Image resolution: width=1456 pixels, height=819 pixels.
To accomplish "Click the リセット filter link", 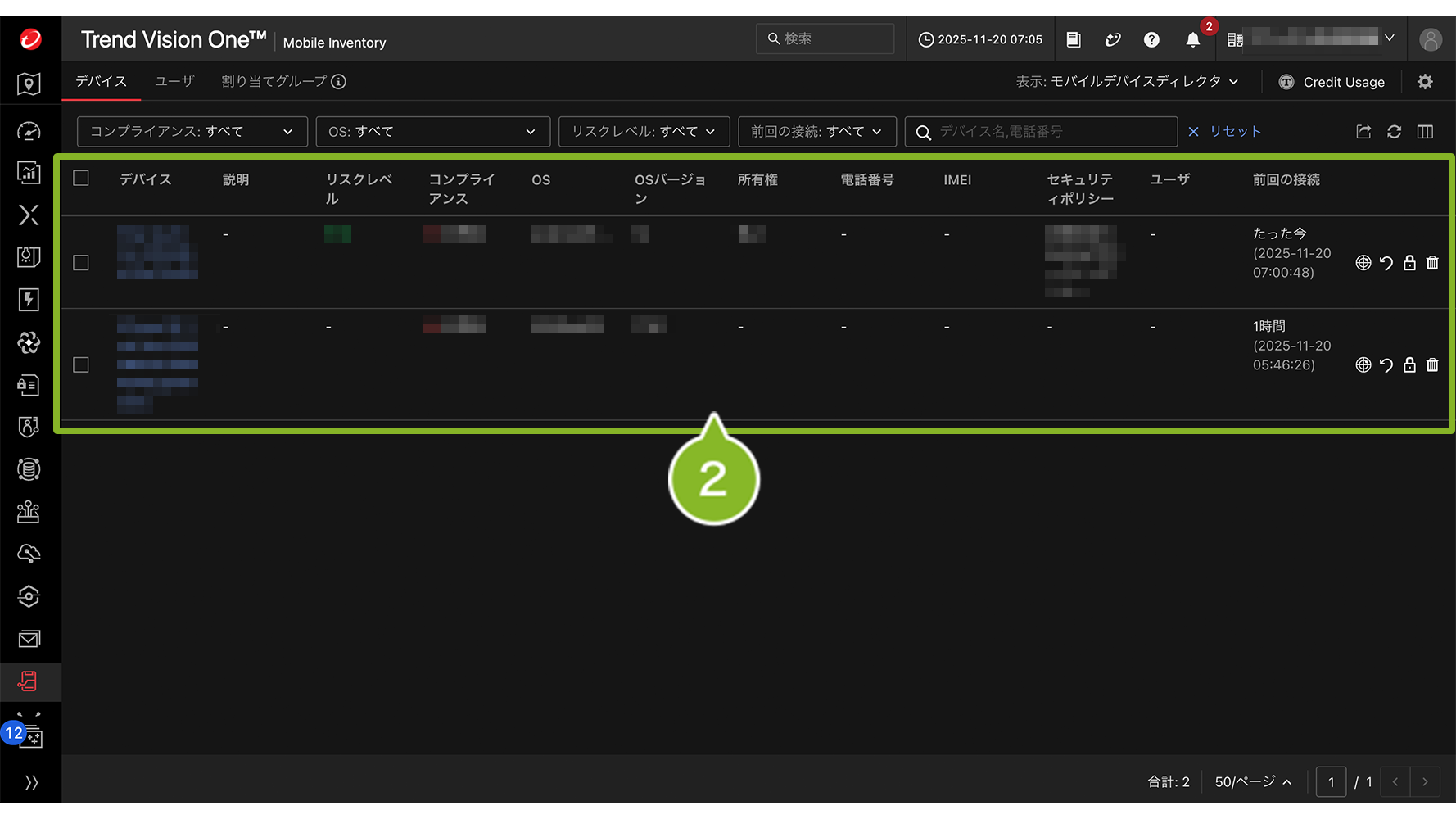I will click(x=1225, y=132).
